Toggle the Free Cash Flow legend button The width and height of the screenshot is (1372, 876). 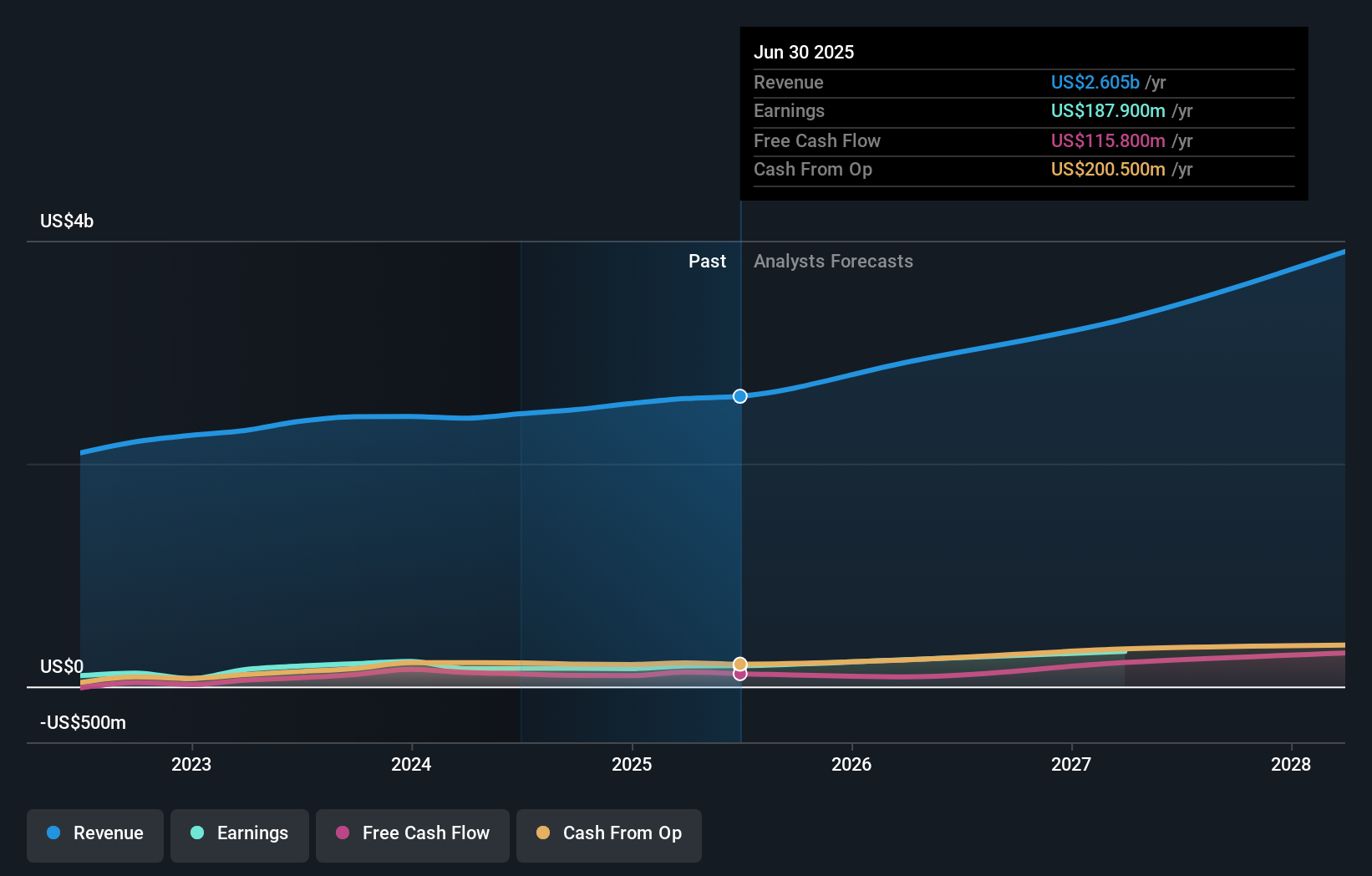pos(413,835)
